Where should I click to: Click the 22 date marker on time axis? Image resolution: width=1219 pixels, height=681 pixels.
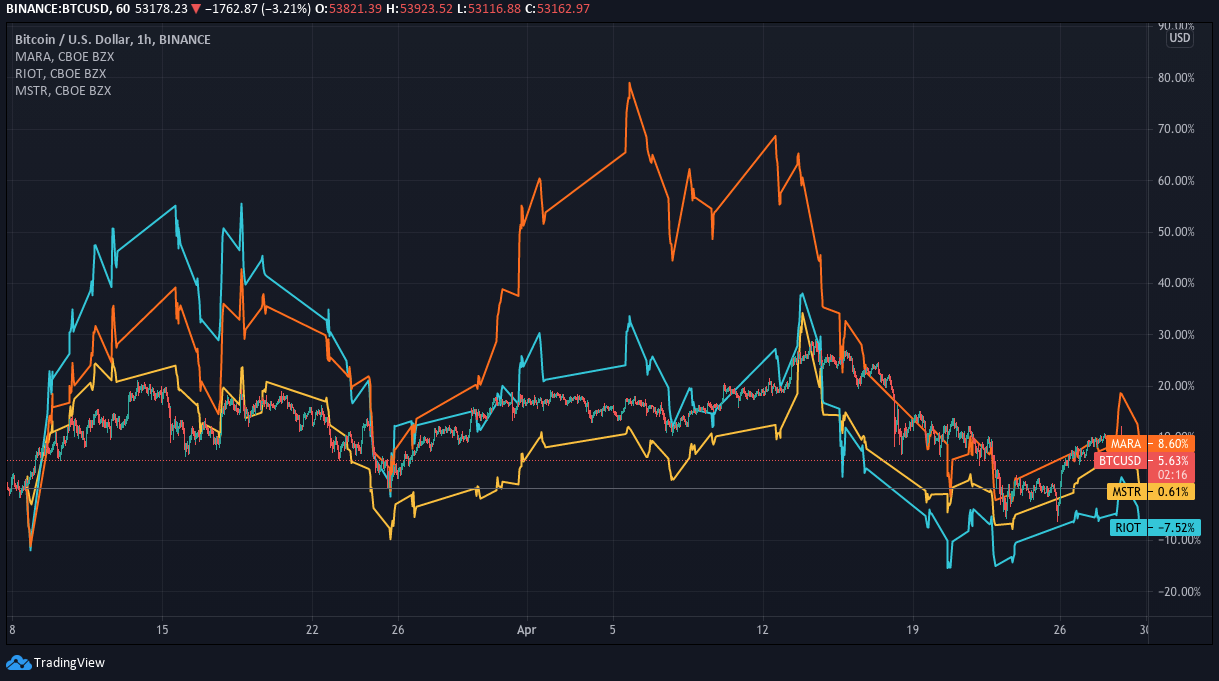[x=312, y=630]
